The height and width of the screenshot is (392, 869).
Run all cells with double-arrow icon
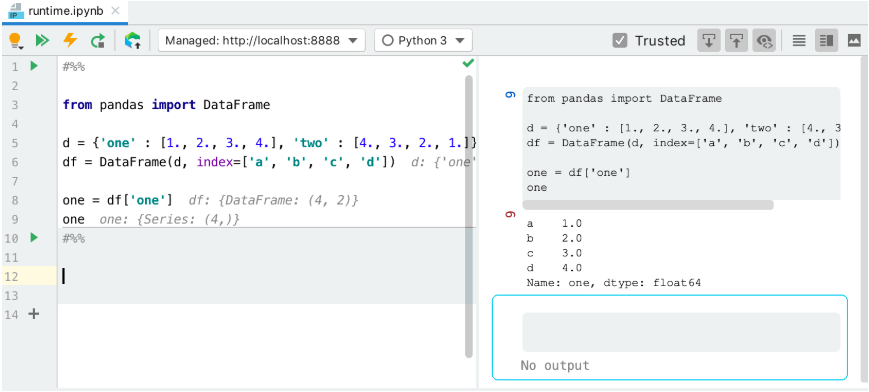pos(43,40)
